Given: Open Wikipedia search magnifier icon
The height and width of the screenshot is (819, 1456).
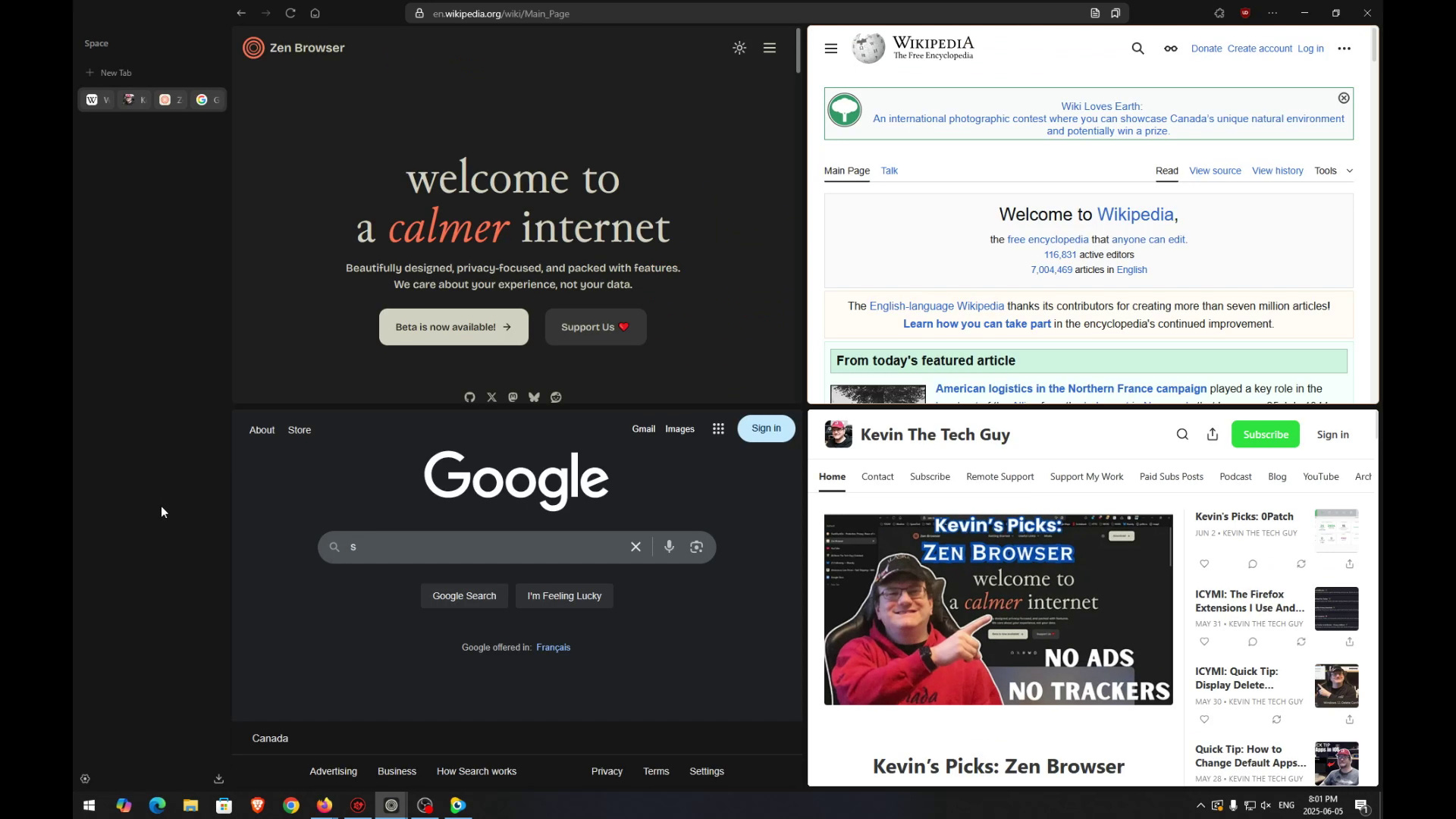Looking at the screenshot, I should pos(1137,49).
